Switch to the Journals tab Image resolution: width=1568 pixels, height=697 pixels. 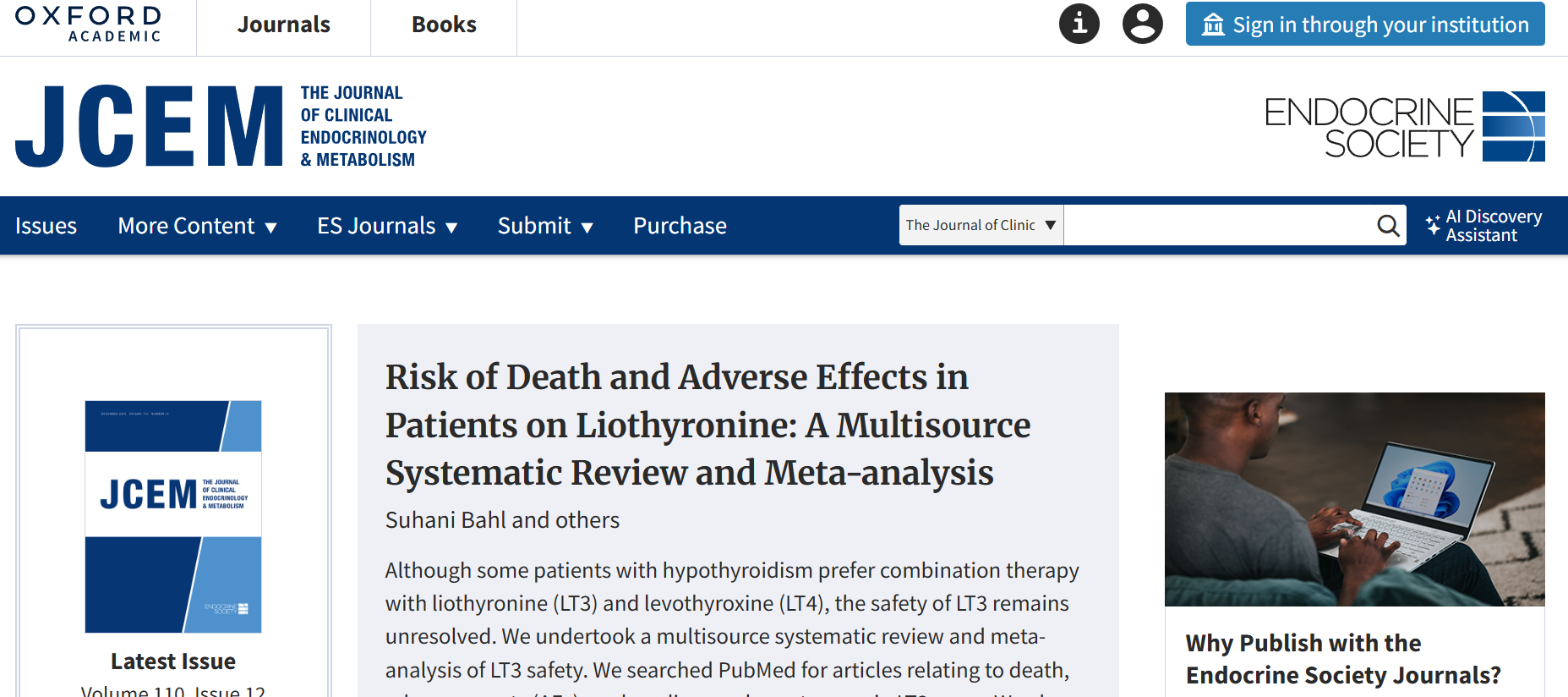click(283, 25)
